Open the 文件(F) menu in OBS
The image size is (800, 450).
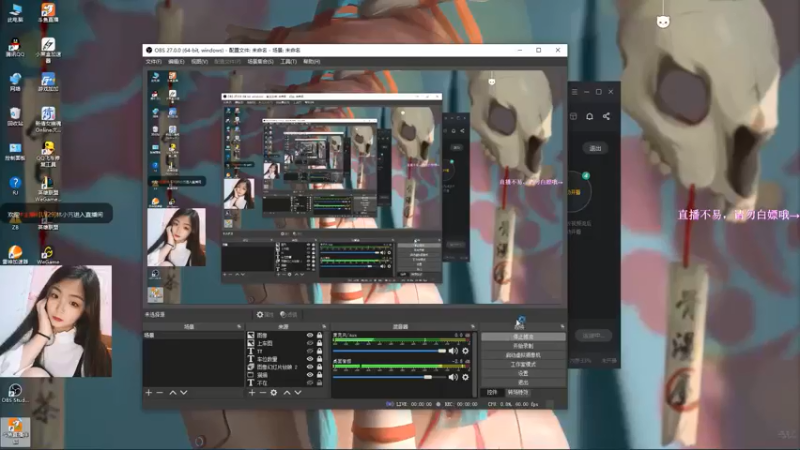(153, 62)
